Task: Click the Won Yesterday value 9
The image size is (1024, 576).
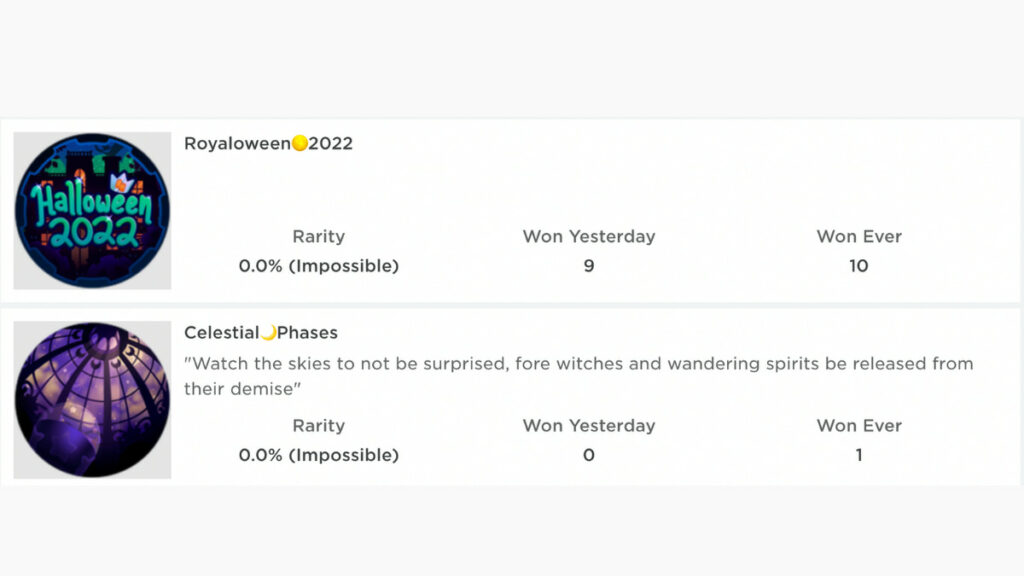Action: point(589,266)
